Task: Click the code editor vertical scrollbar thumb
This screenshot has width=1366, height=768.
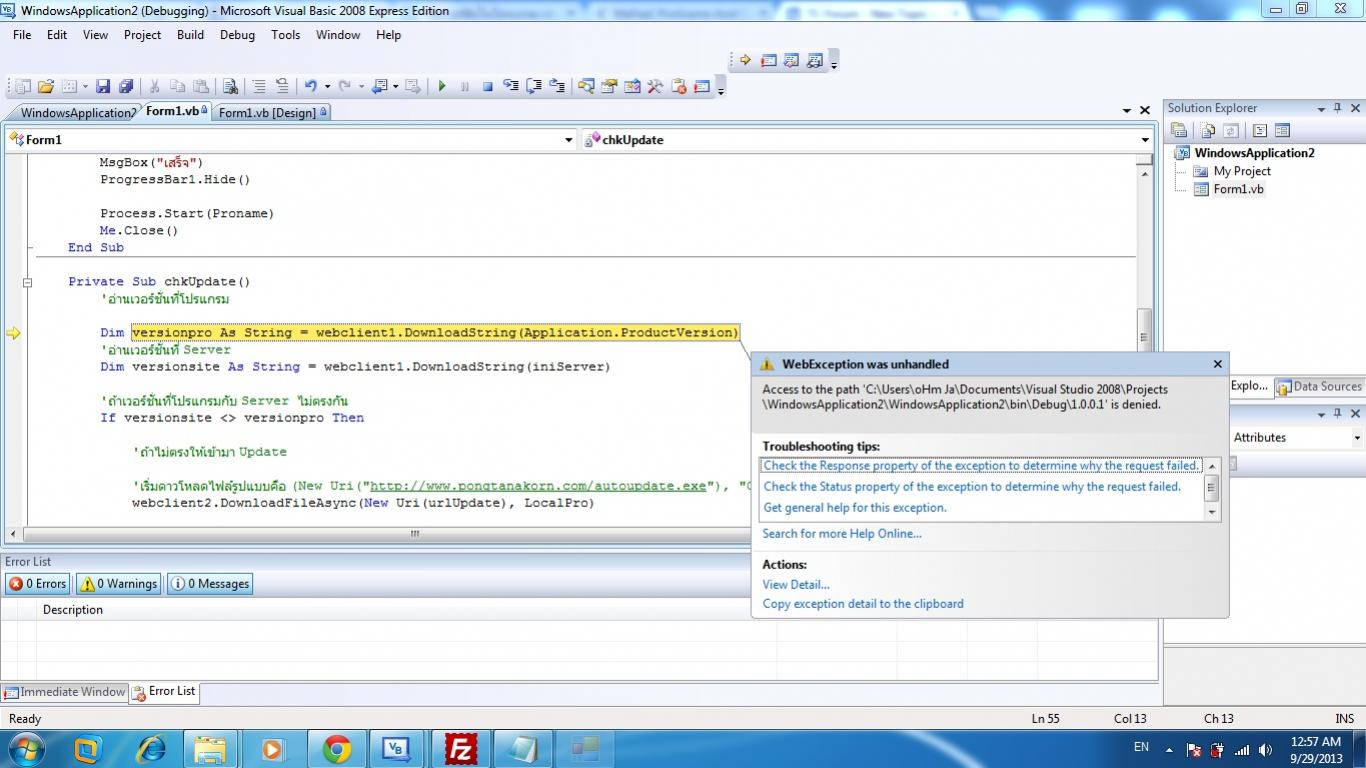Action: 1145,336
